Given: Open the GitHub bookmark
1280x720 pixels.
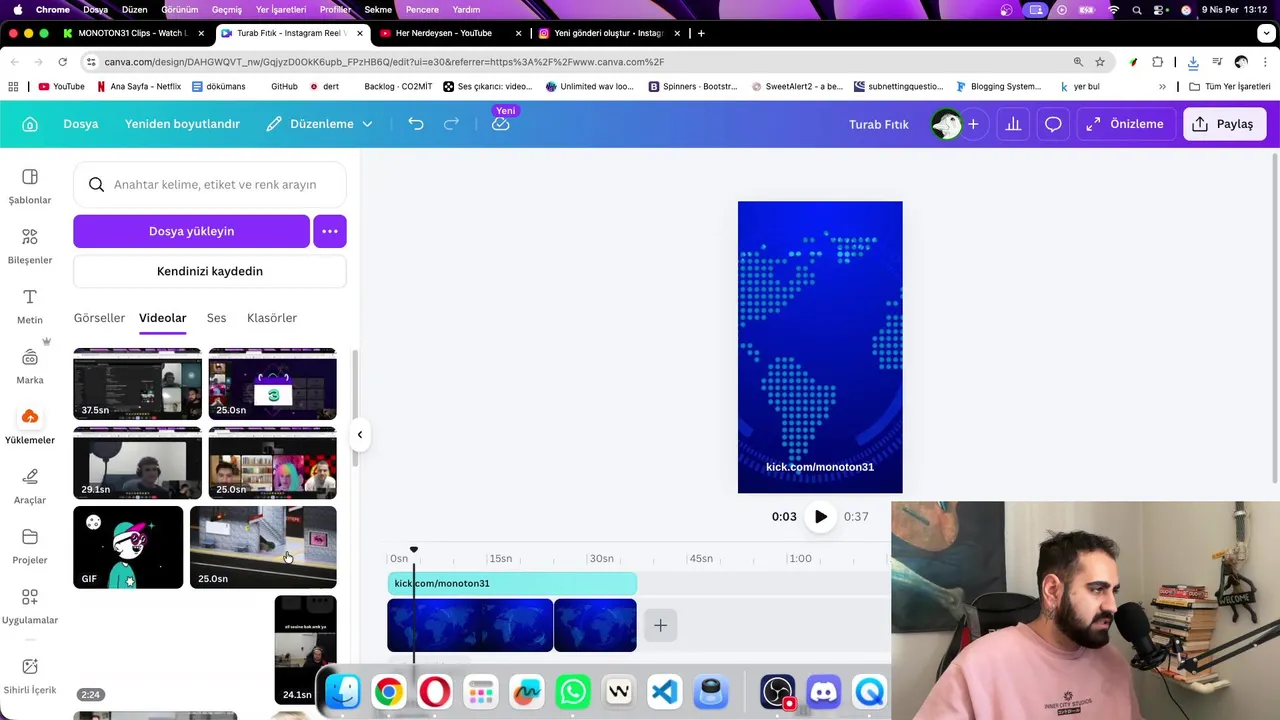Looking at the screenshot, I should coord(284,87).
